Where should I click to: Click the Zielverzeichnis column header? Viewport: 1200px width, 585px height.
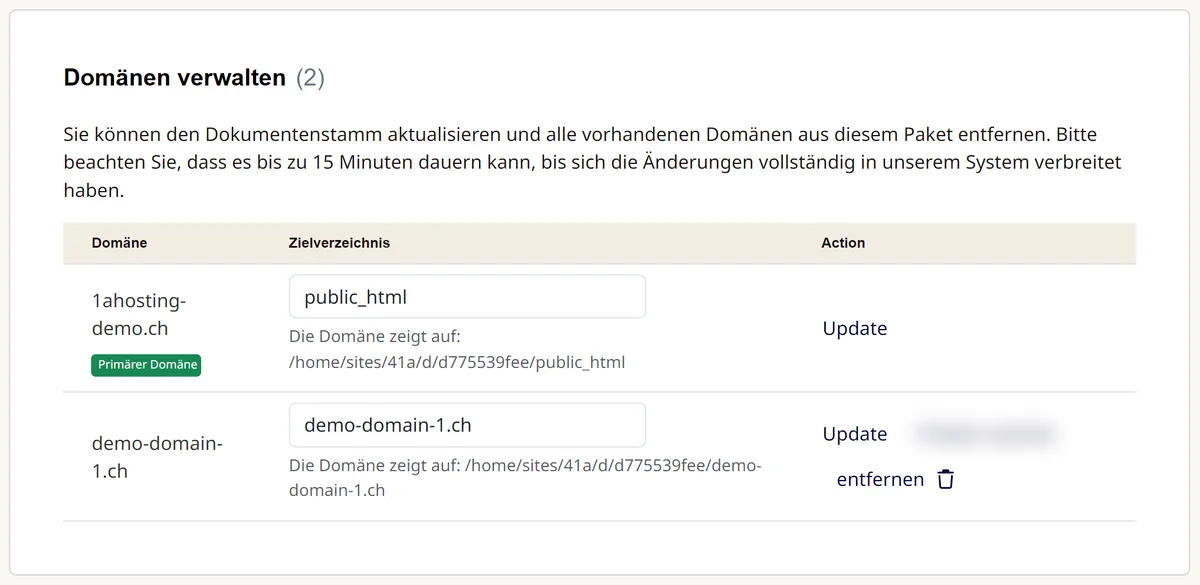[339, 243]
